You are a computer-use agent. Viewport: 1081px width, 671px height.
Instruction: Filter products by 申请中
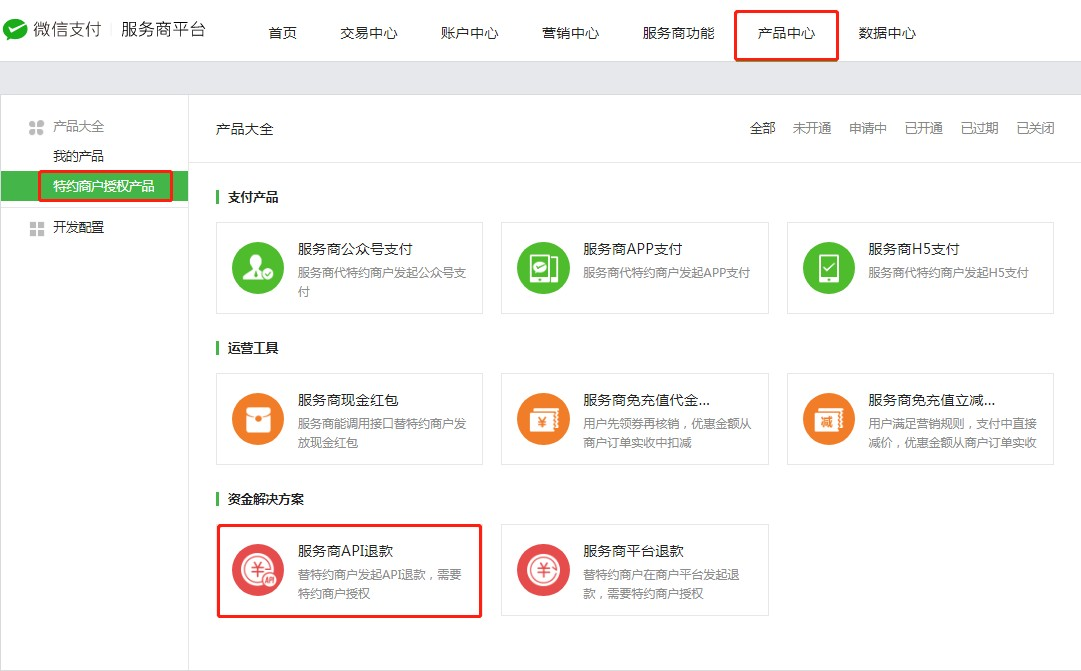tap(867, 128)
